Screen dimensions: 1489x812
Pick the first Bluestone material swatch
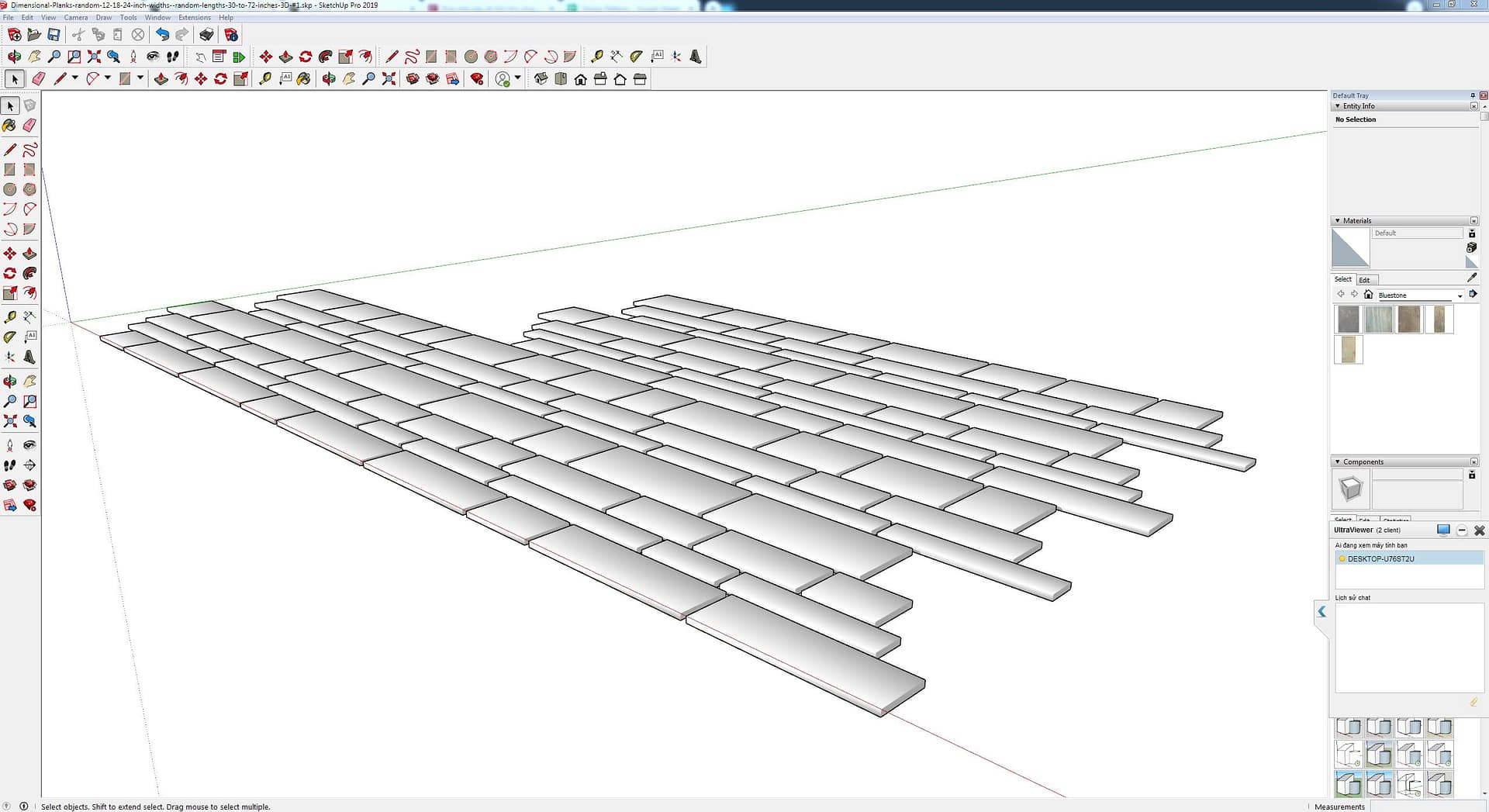pos(1348,319)
